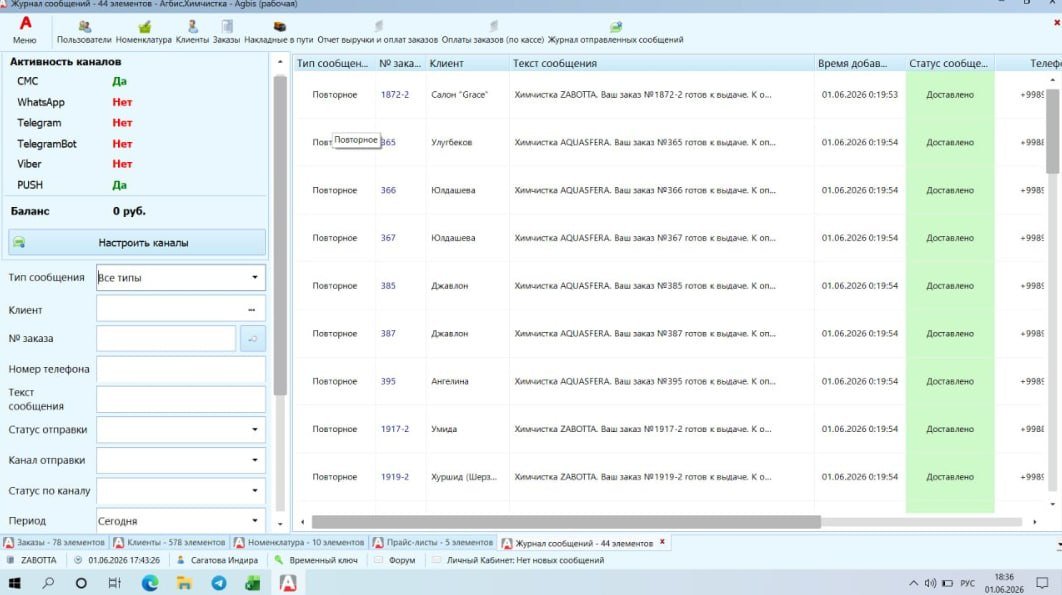Open Личный Кабинет messages in status bar
The image size is (1062, 595).
[518, 560]
